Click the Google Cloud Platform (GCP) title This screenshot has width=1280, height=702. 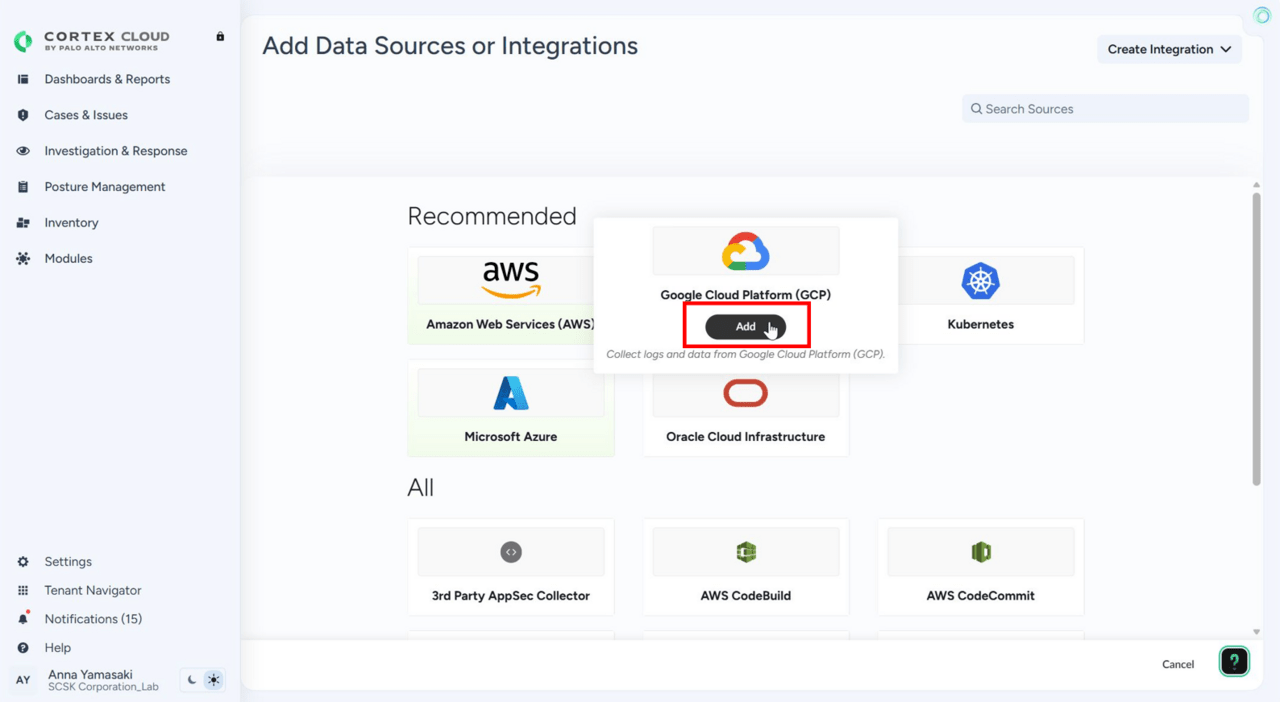[746, 295]
